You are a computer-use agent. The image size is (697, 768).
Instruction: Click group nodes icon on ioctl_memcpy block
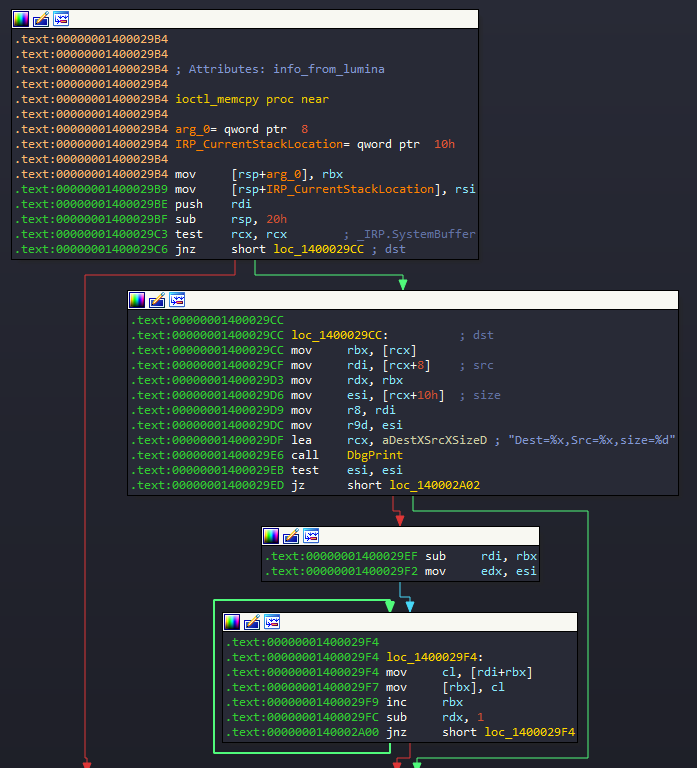pos(61,19)
